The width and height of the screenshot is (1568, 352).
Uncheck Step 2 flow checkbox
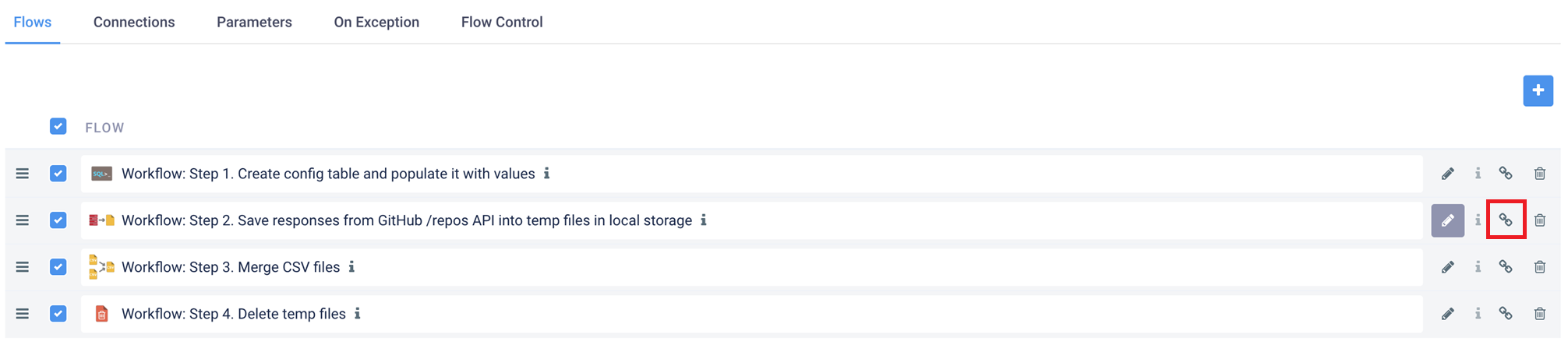(x=58, y=220)
